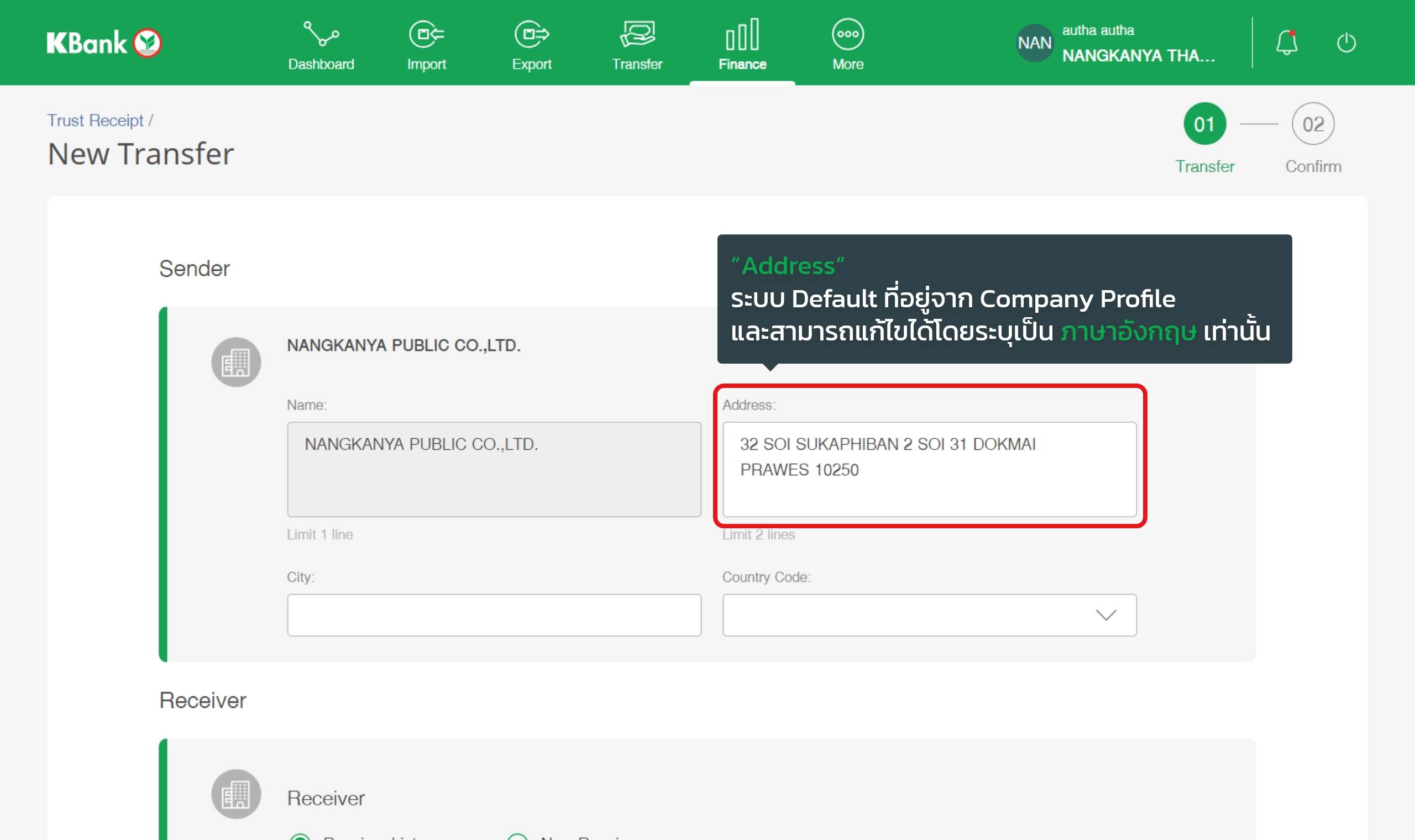Select the first receiver radio option
Screen dimensions: 1415x840
click(x=300, y=838)
